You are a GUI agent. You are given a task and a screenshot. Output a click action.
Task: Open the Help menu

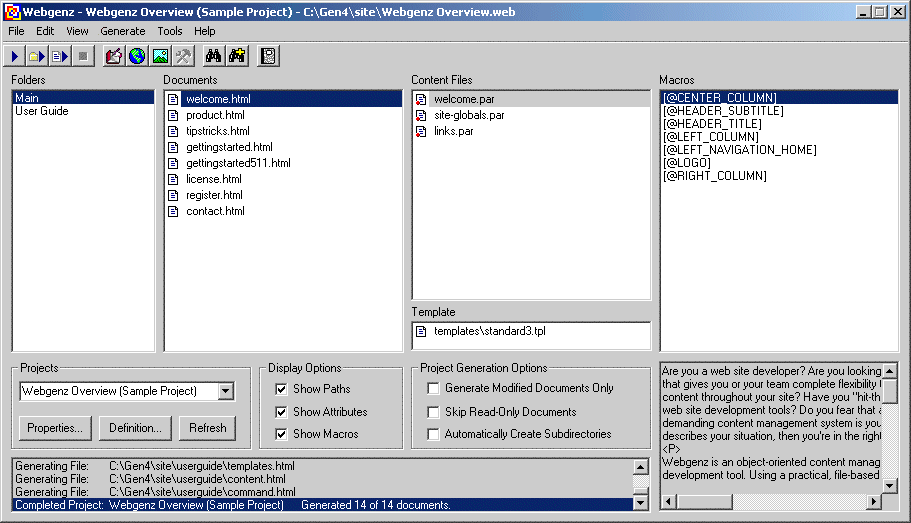point(205,31)
